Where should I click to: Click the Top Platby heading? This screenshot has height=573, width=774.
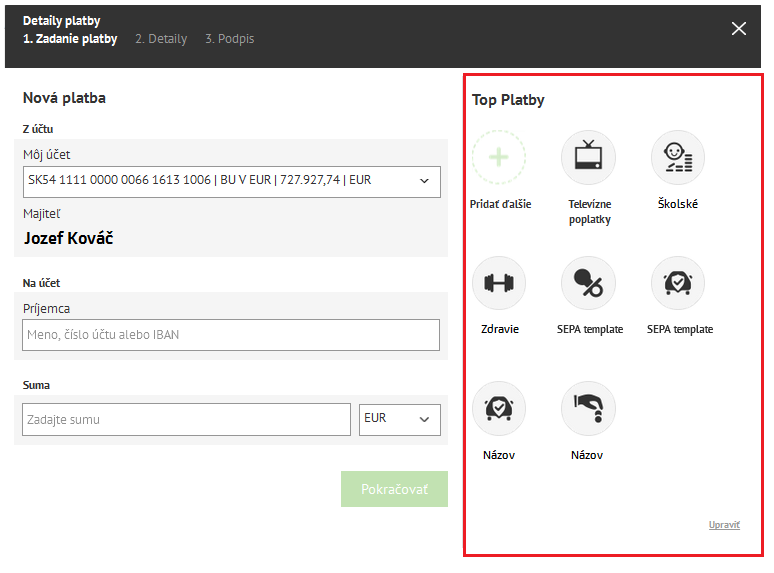coord(508,100)
